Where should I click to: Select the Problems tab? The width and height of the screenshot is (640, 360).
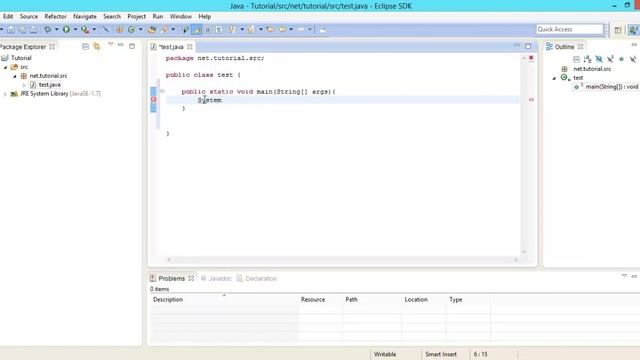tap(171, 278)
